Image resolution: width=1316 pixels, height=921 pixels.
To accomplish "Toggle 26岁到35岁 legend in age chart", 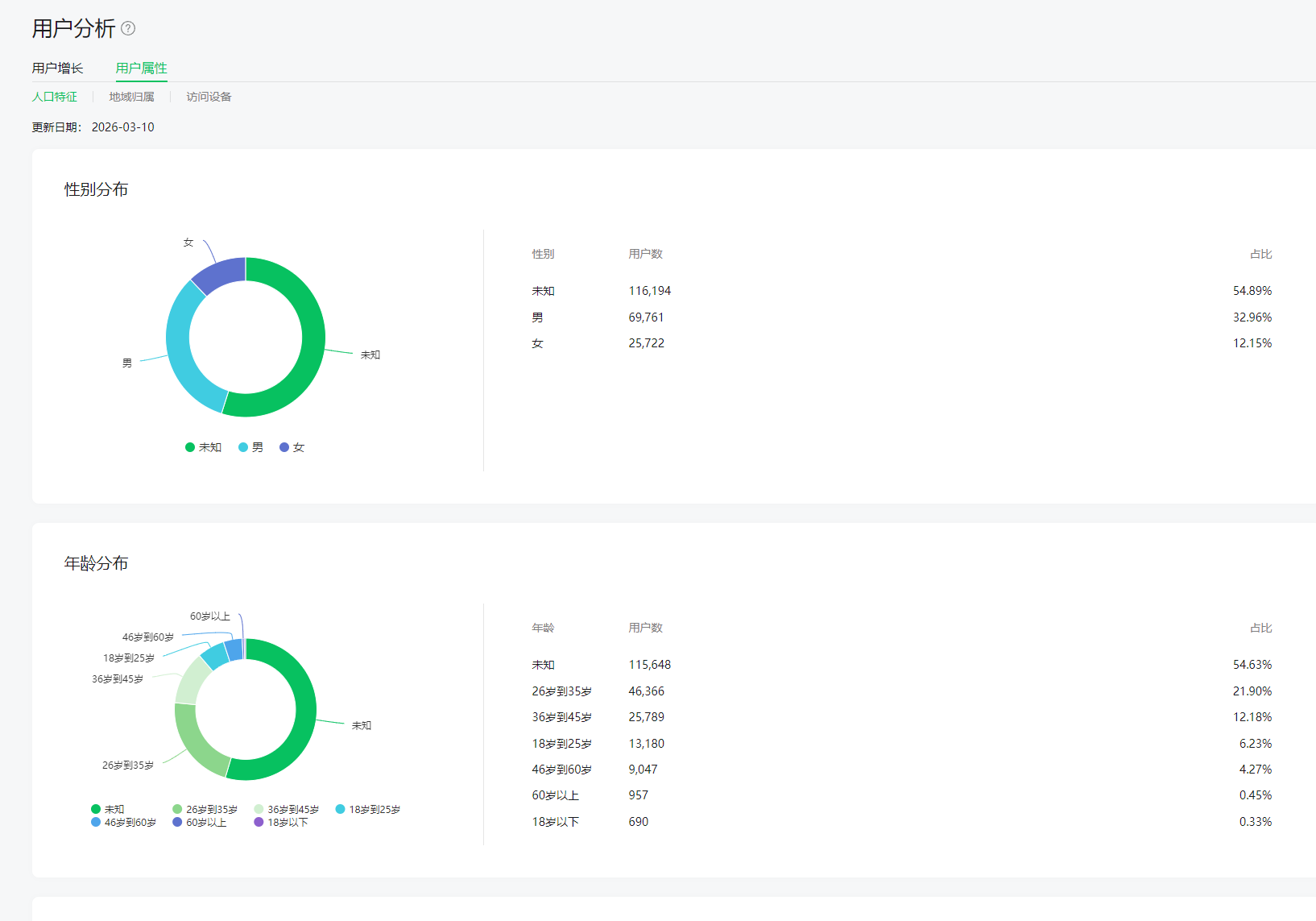I will [205, 809].
